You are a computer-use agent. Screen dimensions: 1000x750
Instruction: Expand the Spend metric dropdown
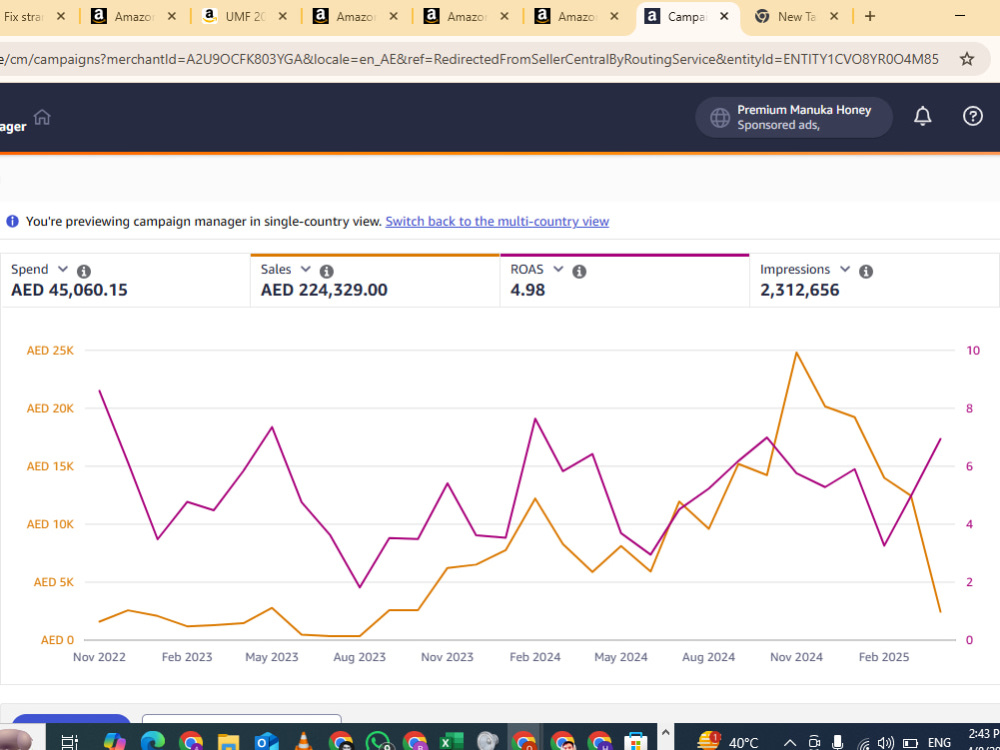(x=62, y=269)
